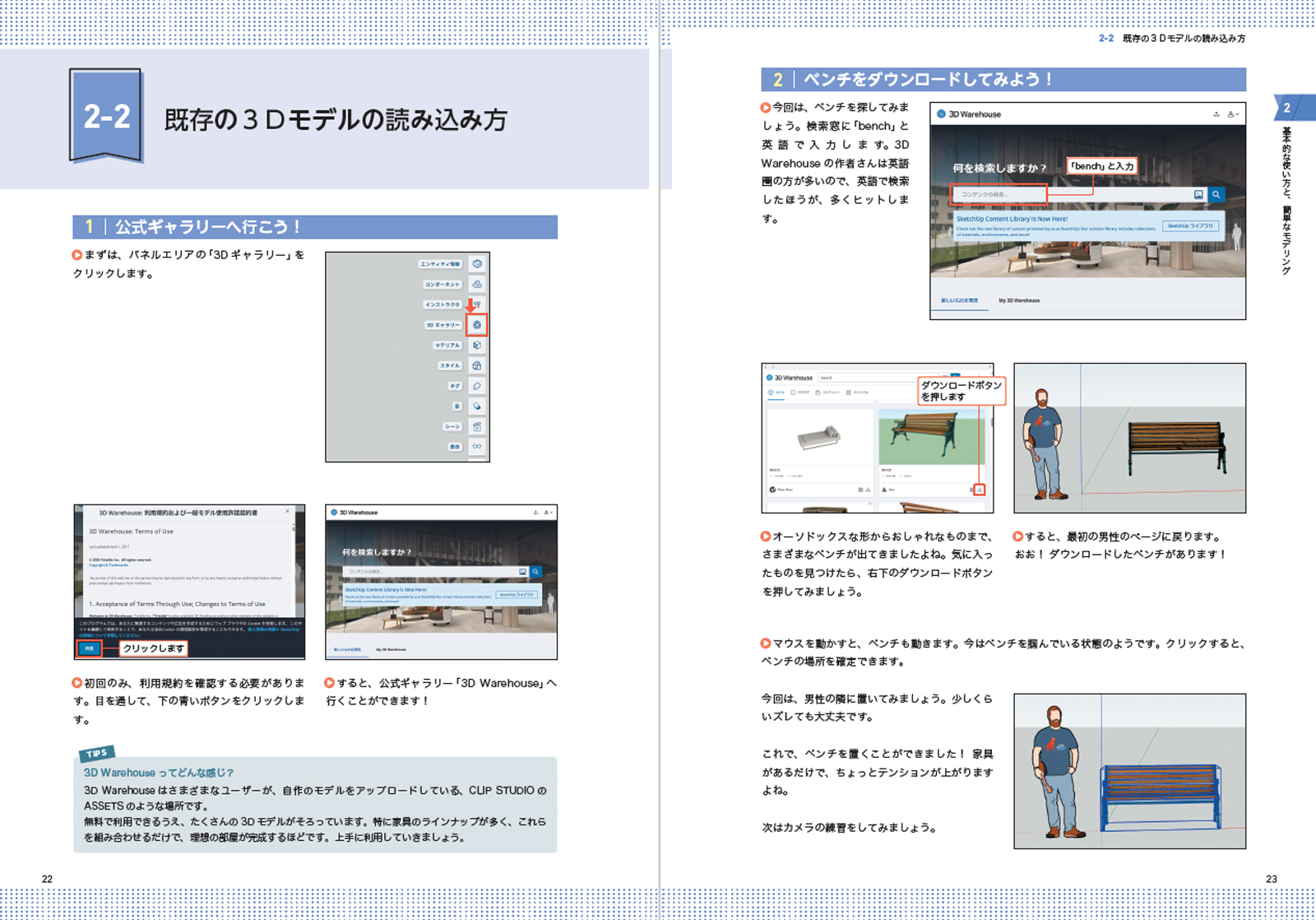Open the シーン panel icon
Viewport: 1316px width, 920px height.
click(x=477, y=426)
